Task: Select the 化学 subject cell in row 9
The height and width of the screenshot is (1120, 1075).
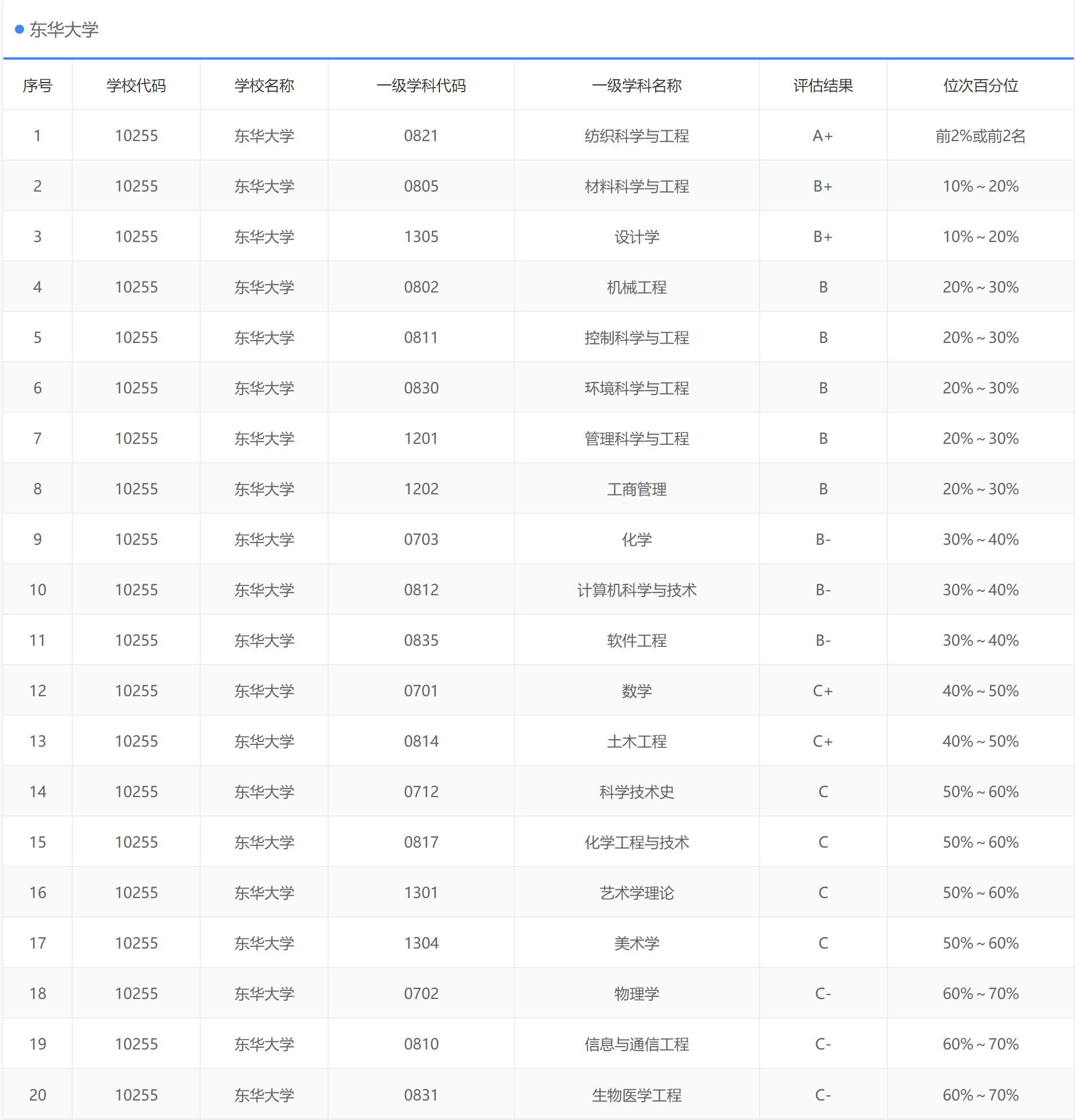Action: coord(637,540)
